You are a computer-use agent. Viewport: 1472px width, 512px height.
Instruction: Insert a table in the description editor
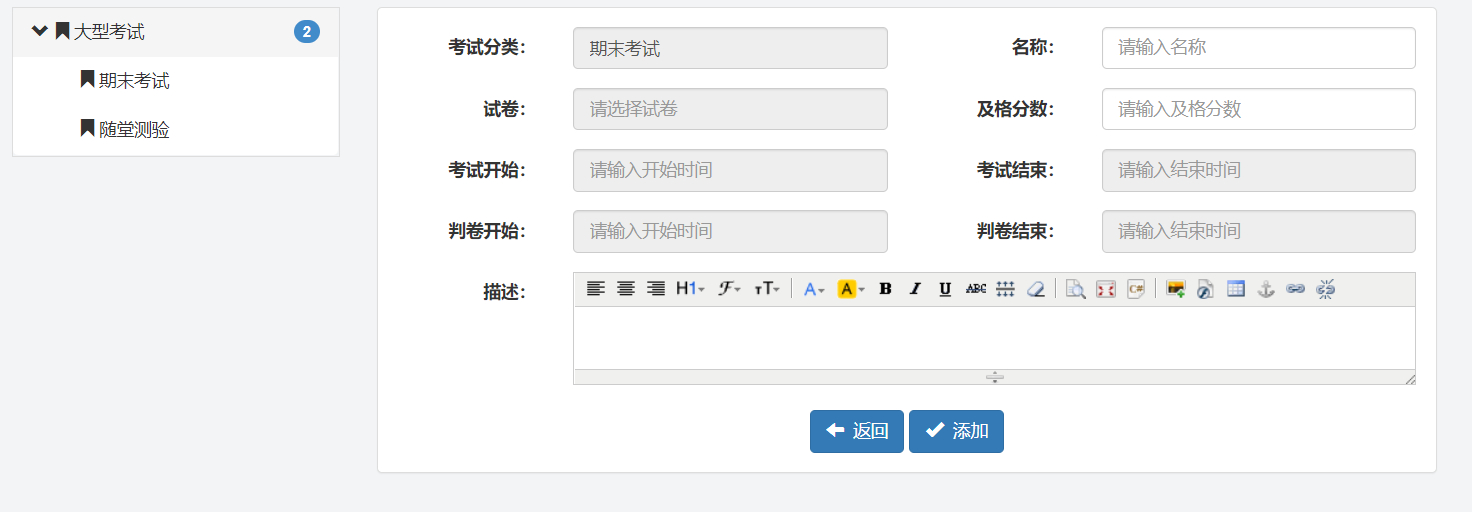(x=1236, y=289)
